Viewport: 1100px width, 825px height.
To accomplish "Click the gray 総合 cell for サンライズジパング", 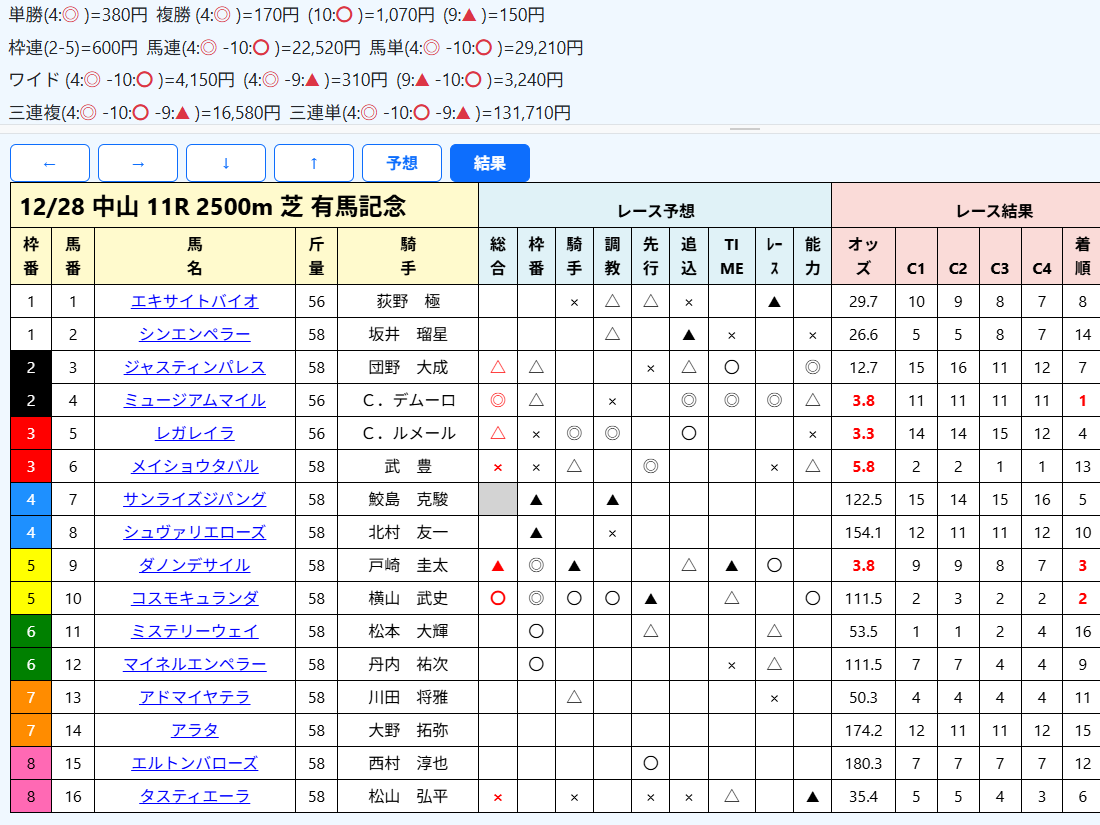I will click(498, 499).
